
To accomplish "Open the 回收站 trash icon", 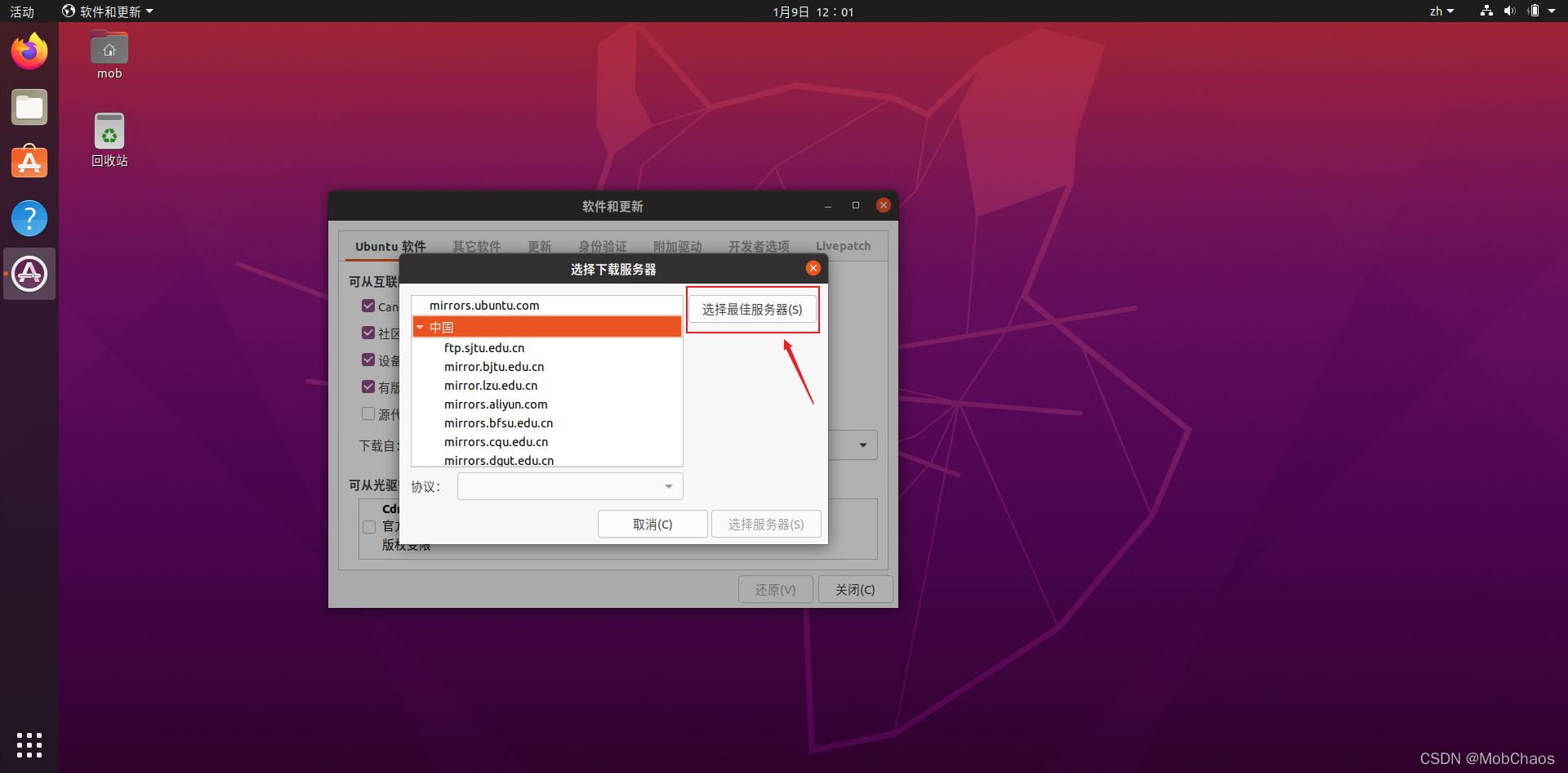I will click(109, 140).
